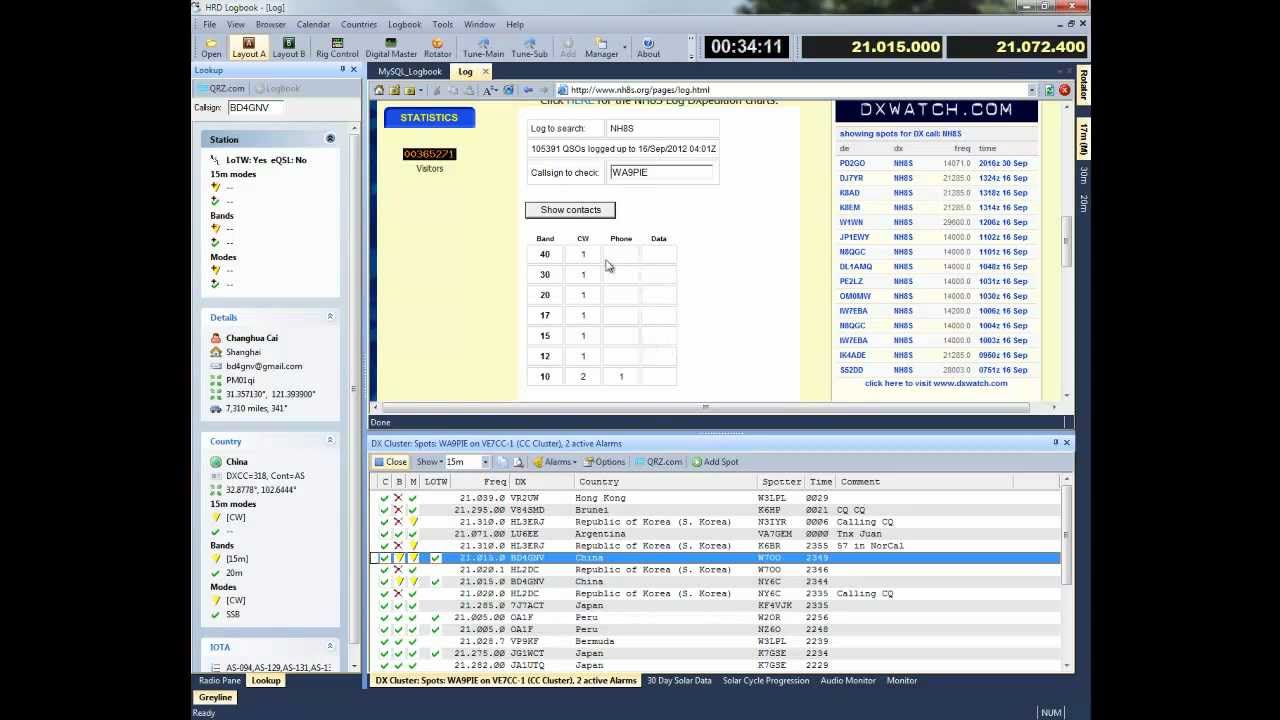The height and width of the screenshot is (720, 1280).
Task: Open 30 Day Solar Data tab
Action: coord(679,680)
